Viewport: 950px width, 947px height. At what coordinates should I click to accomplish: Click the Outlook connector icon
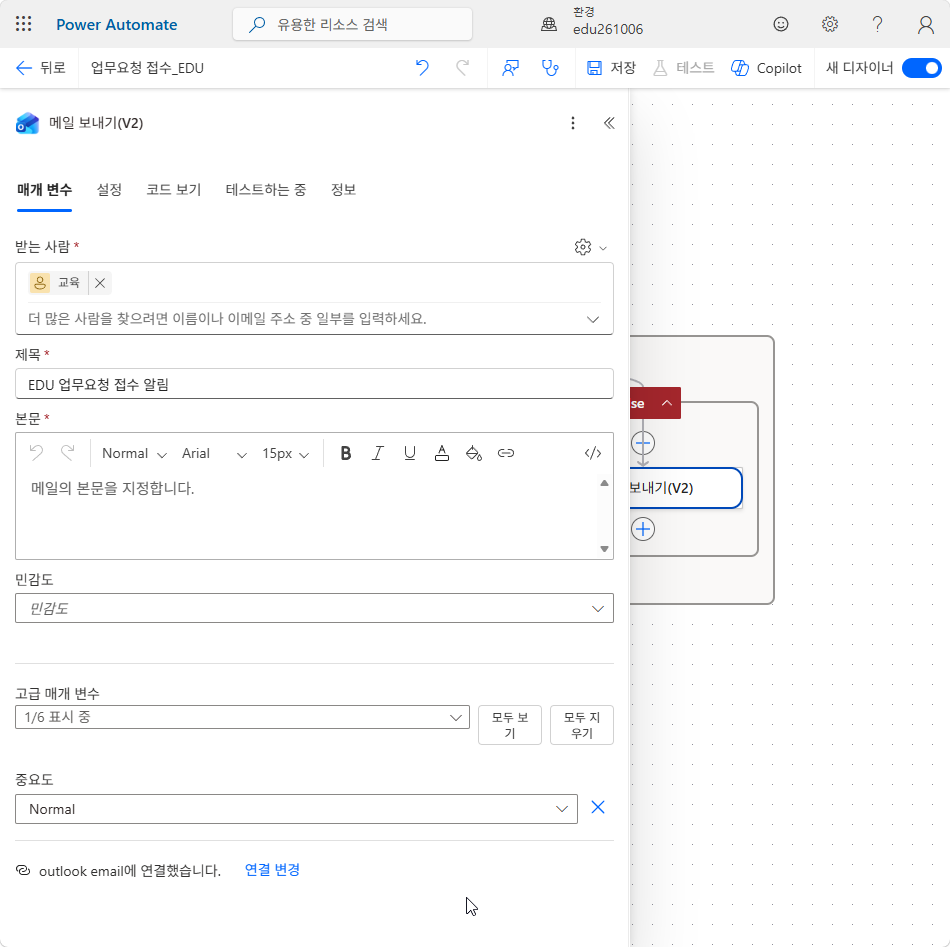[27, 123]
